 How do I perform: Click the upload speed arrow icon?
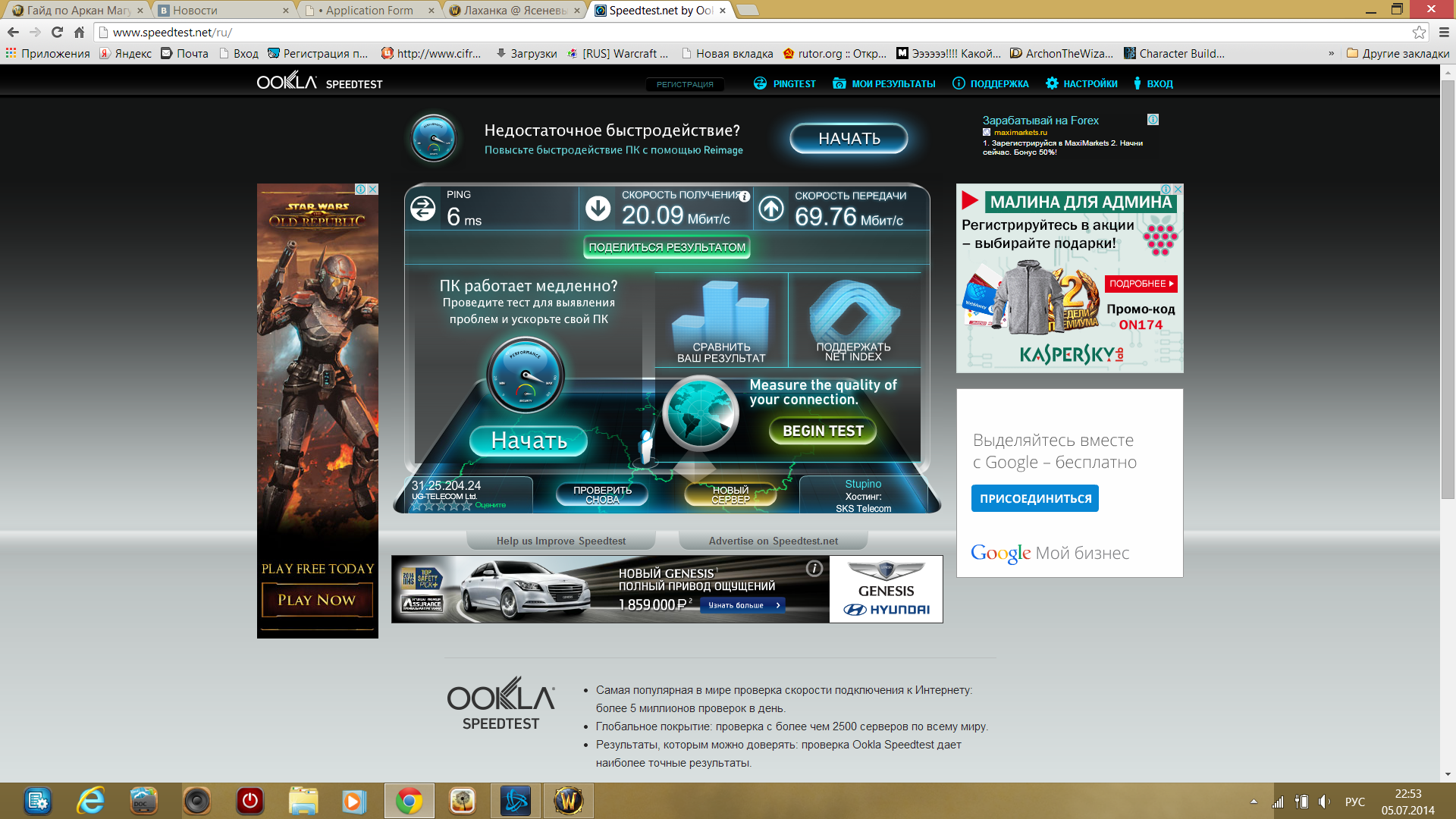[x=771, y=208]
